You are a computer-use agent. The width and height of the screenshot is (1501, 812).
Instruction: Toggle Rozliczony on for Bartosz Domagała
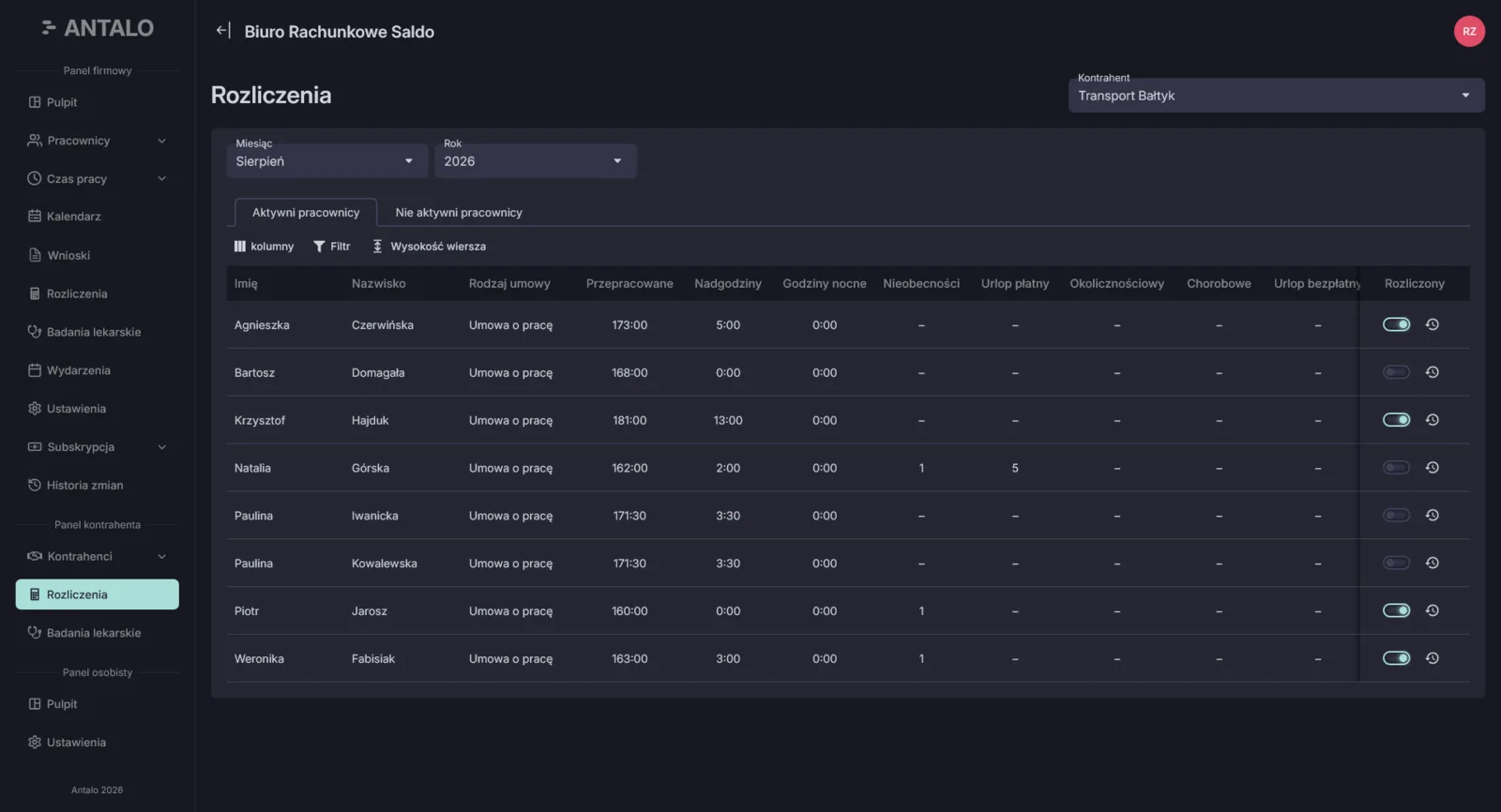click(1396, 372)
